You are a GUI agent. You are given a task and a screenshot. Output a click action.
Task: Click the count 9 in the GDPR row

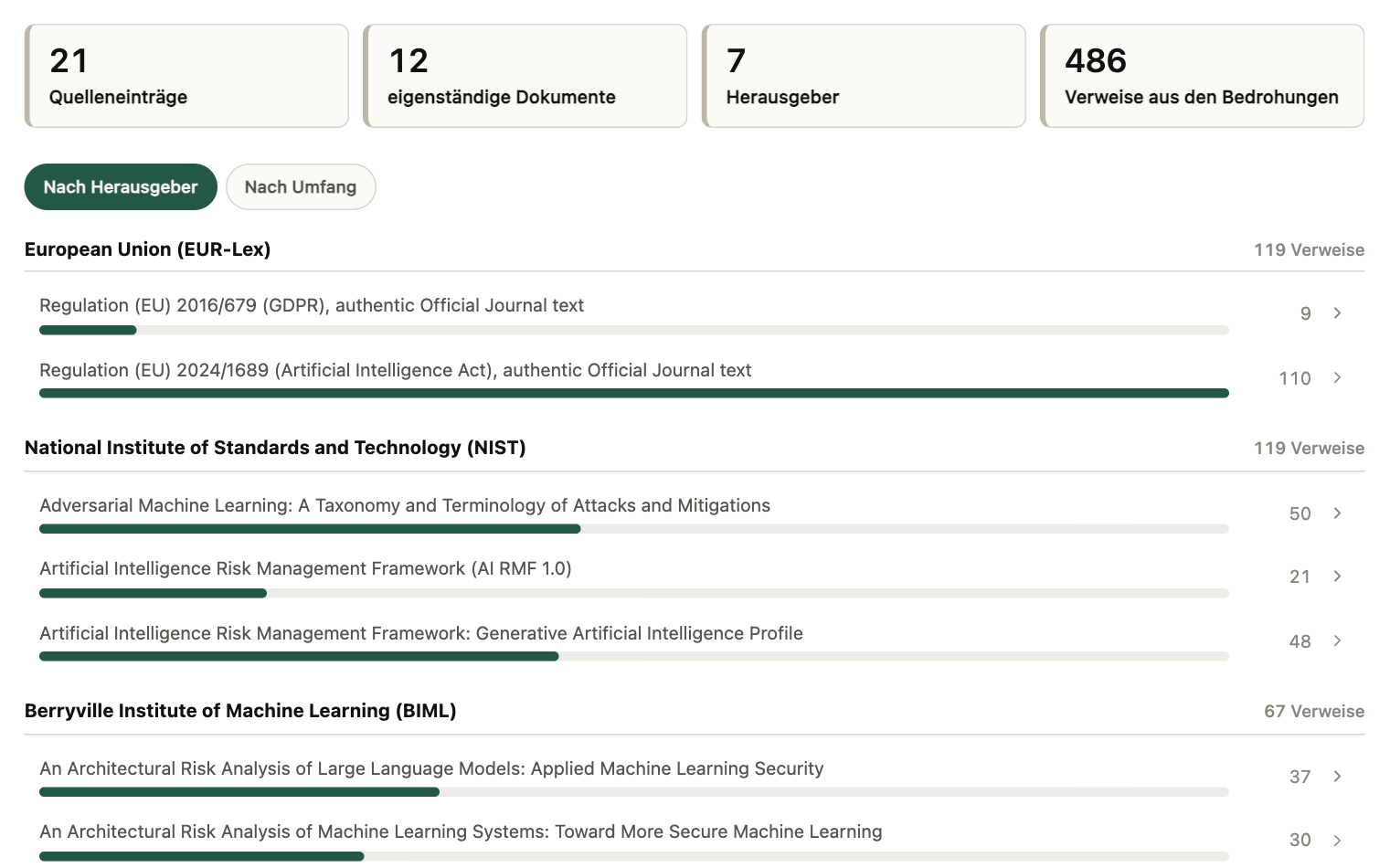[1306, 314]
